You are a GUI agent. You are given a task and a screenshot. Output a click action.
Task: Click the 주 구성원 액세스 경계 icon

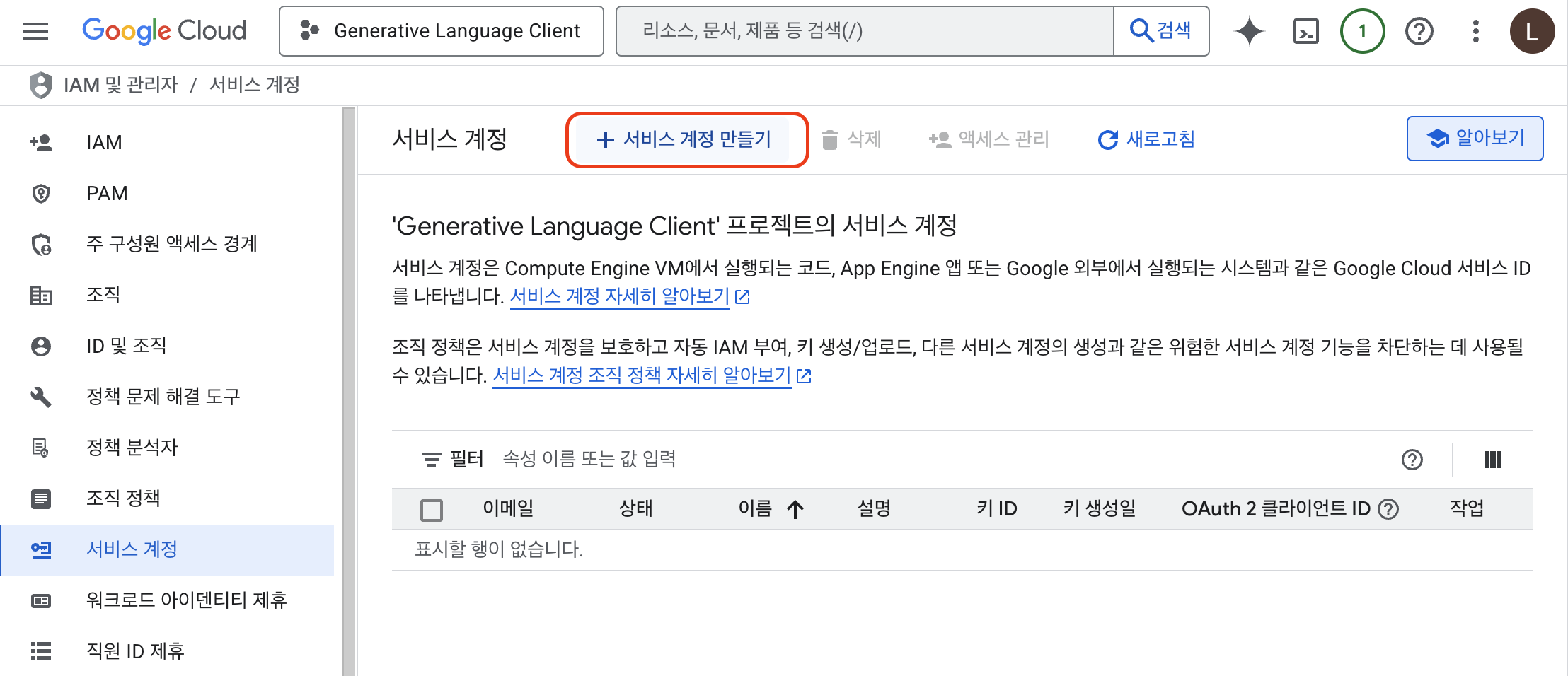41,244
